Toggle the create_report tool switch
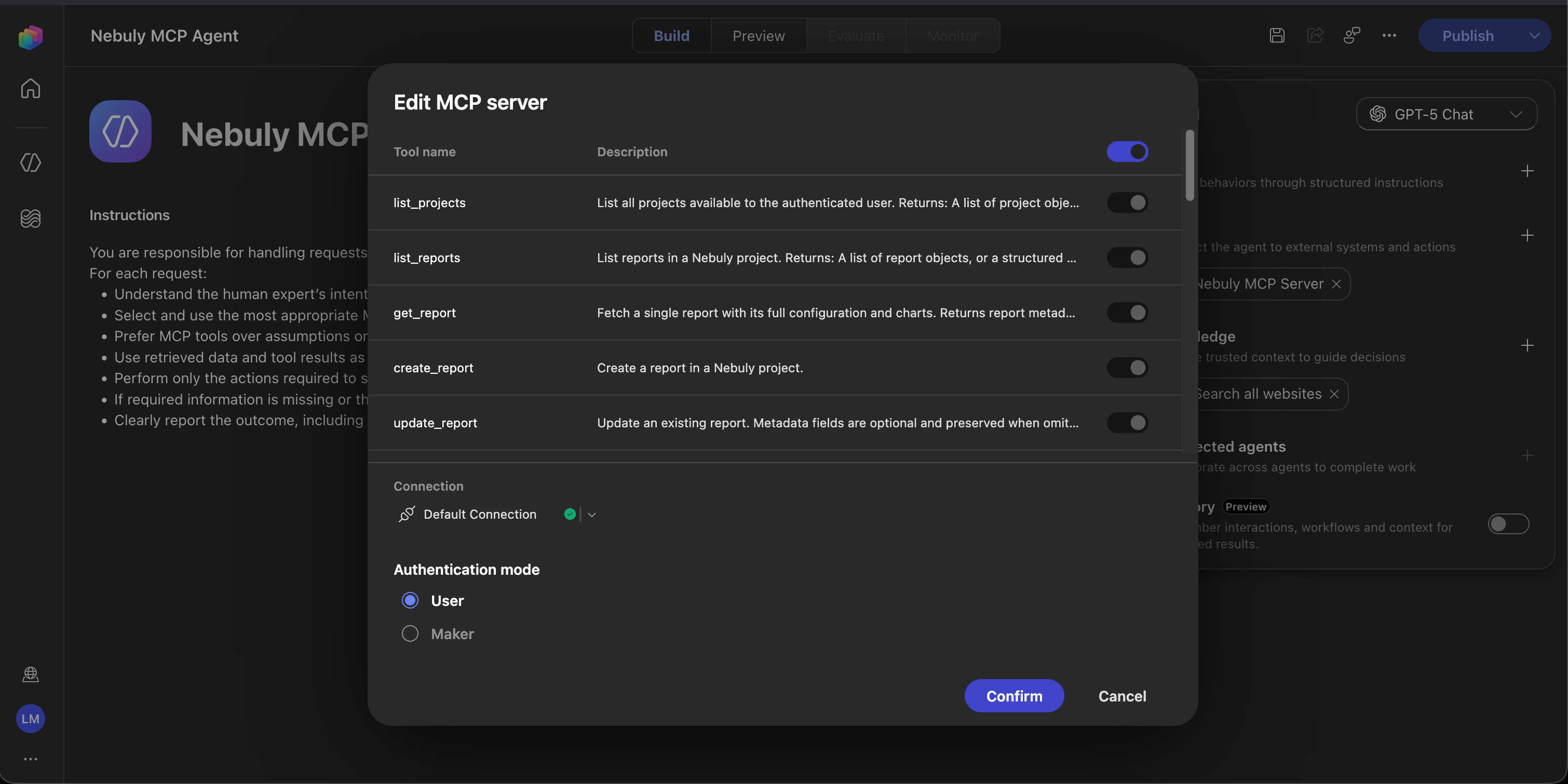The height and width of the screenshot is (784, 1568). [1127, 368]
